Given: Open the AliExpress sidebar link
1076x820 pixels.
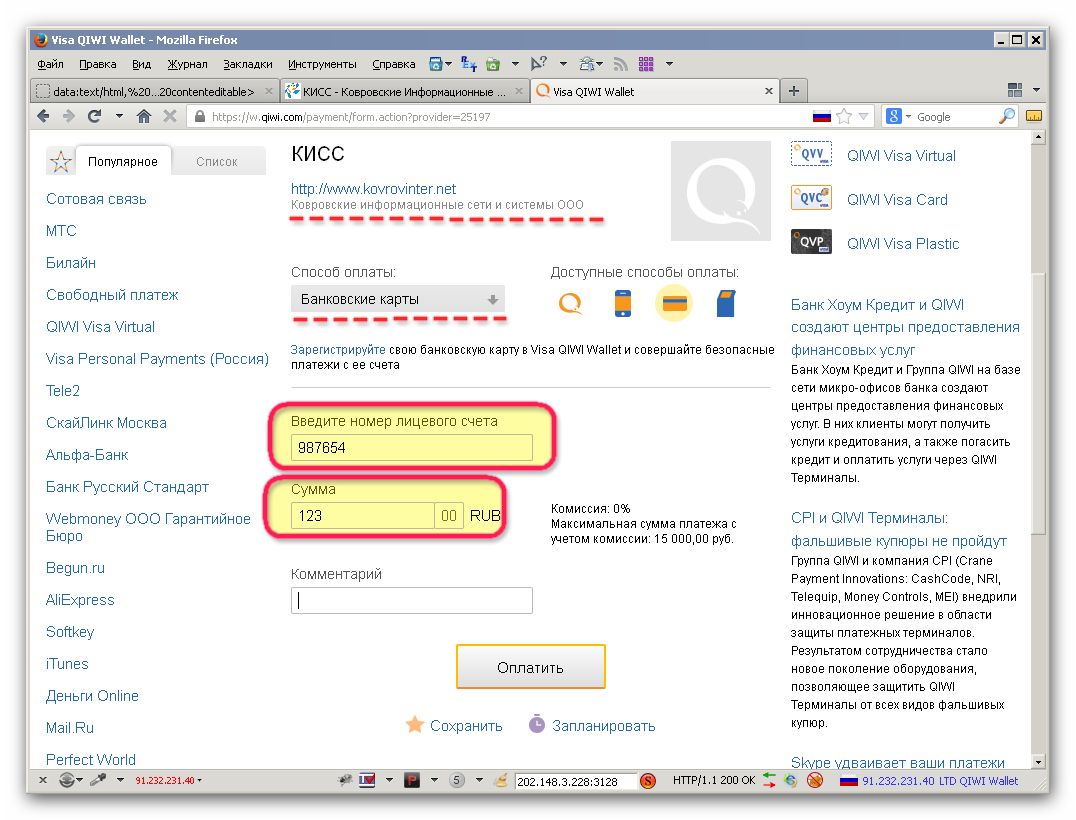Looking at the screenshot, I should coord(80,600).
